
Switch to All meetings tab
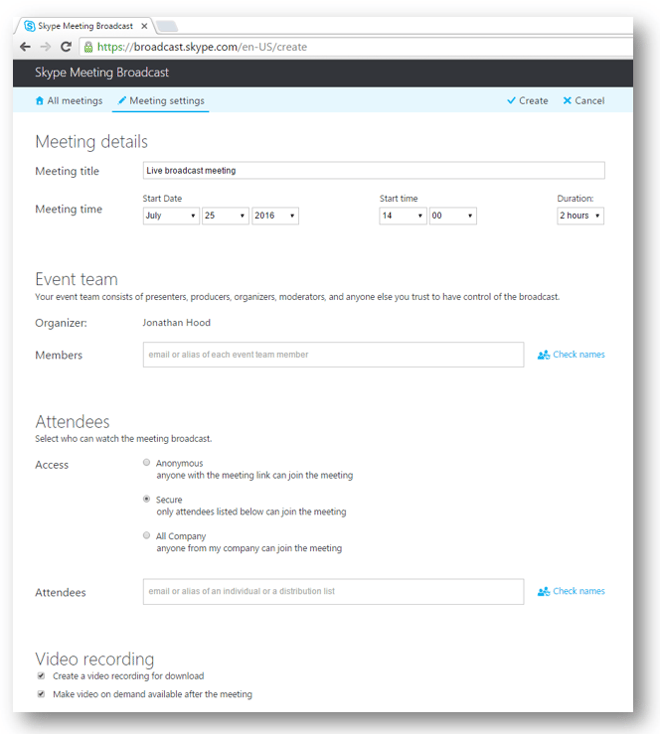click(69, 101)
